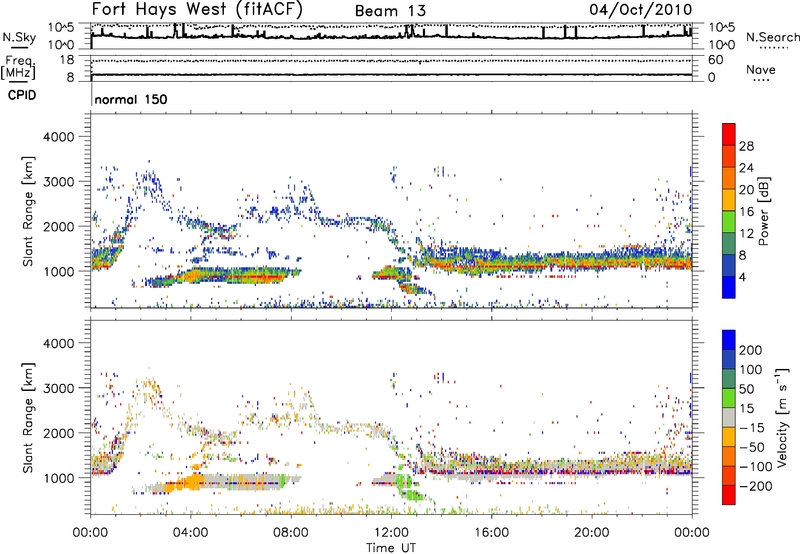
Task: Click the power scale value '28'
Action: click(x=746, y=146)
